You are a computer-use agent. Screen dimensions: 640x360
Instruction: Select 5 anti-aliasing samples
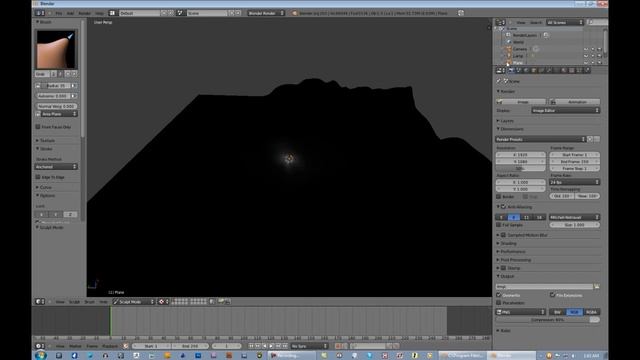502,217
